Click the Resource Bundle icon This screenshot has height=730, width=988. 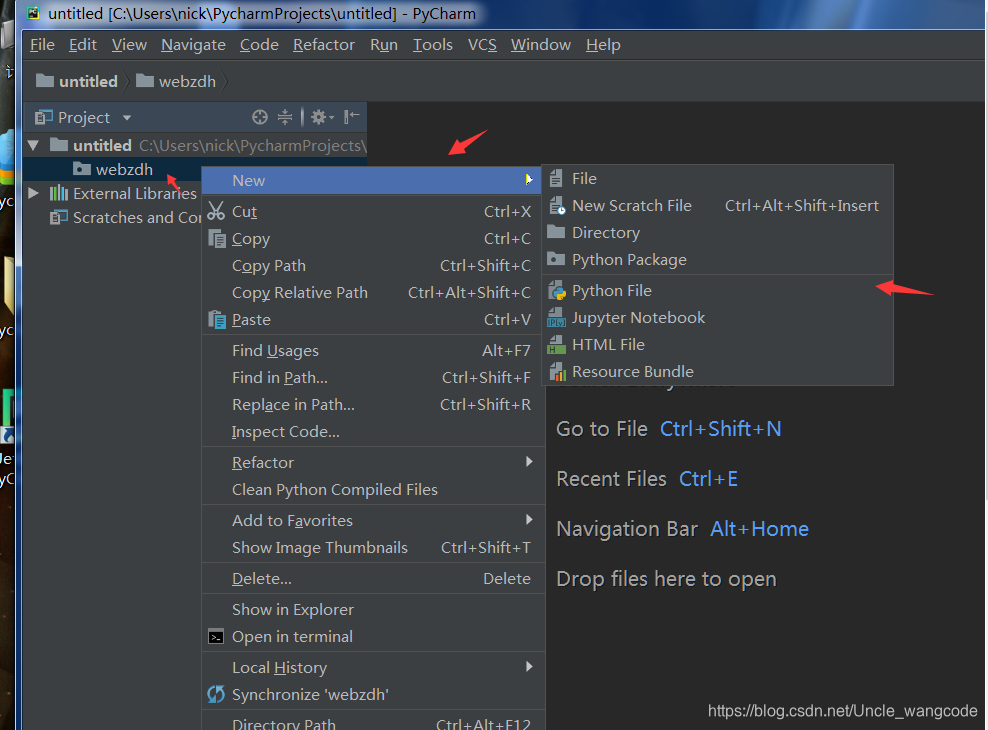click(x=557, y=372)
